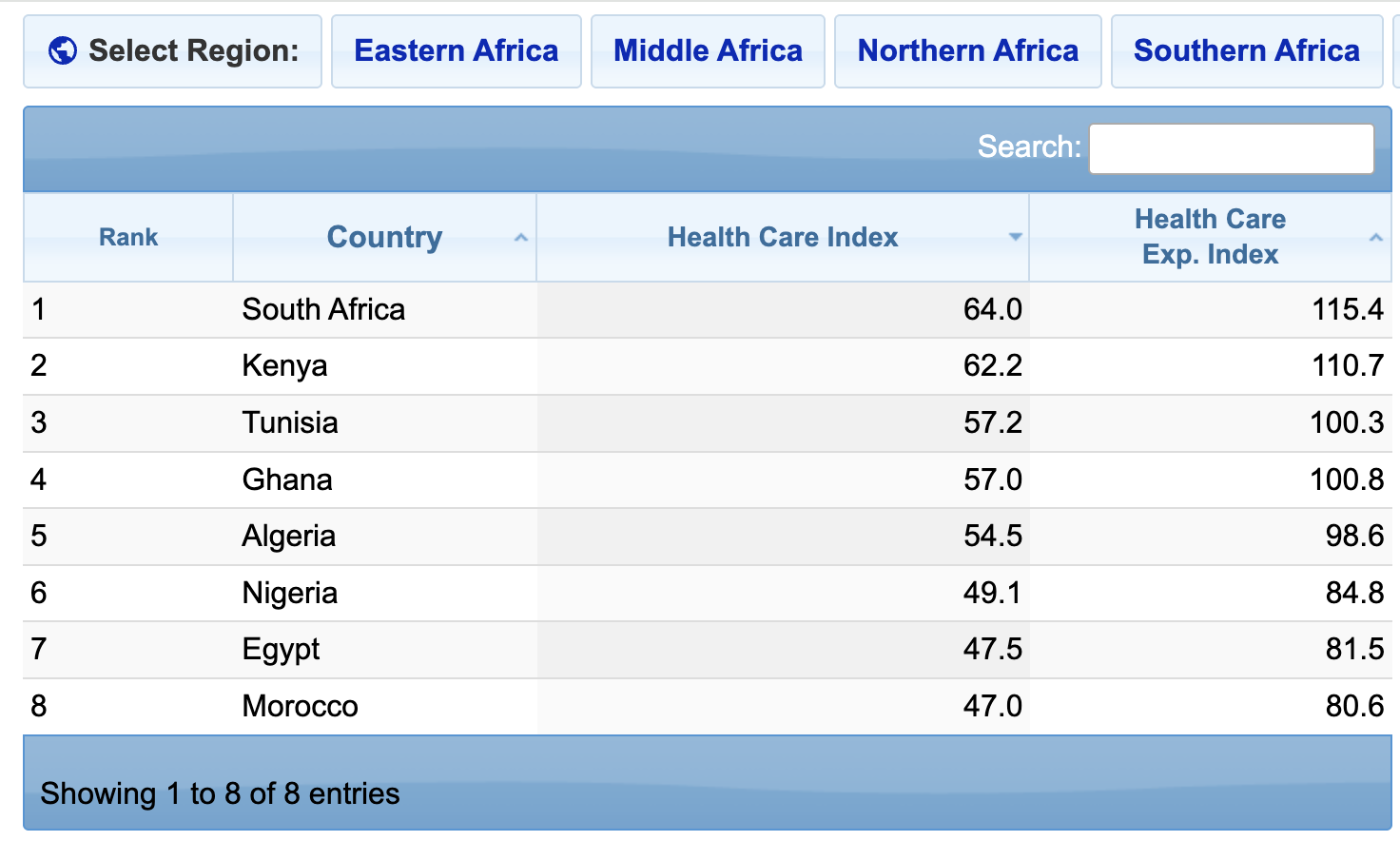Click the Health Care Index sort arrow

(1015, 237)
